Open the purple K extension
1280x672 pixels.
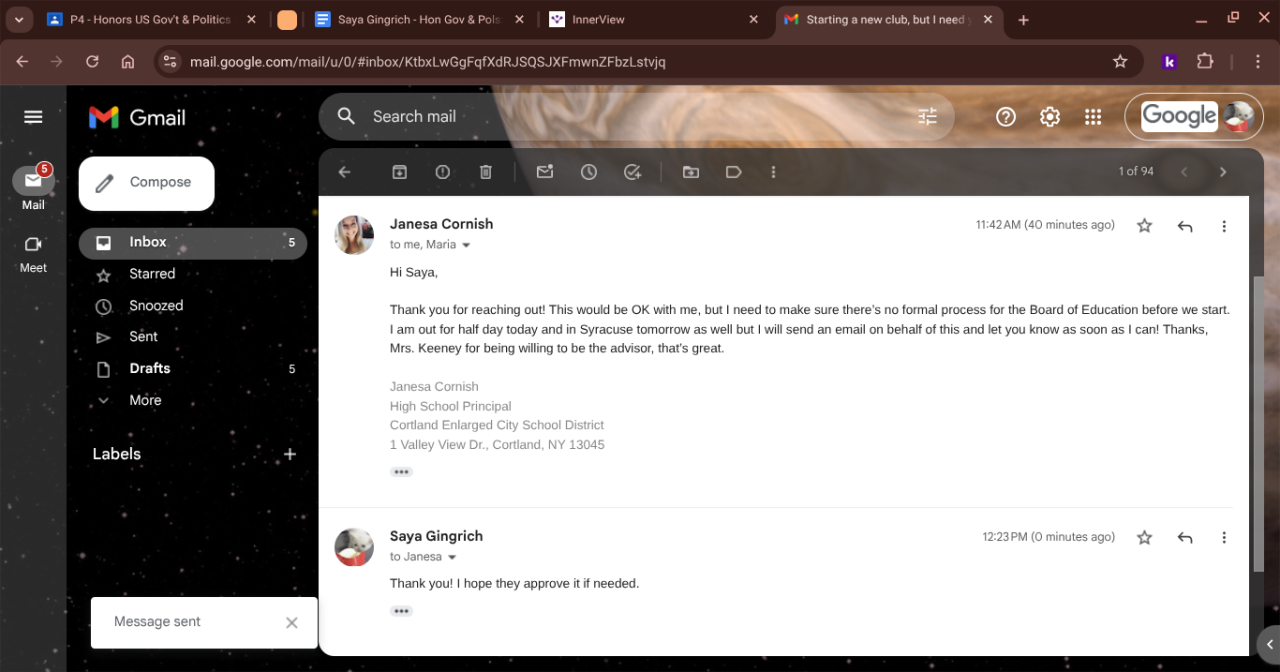1169,62
